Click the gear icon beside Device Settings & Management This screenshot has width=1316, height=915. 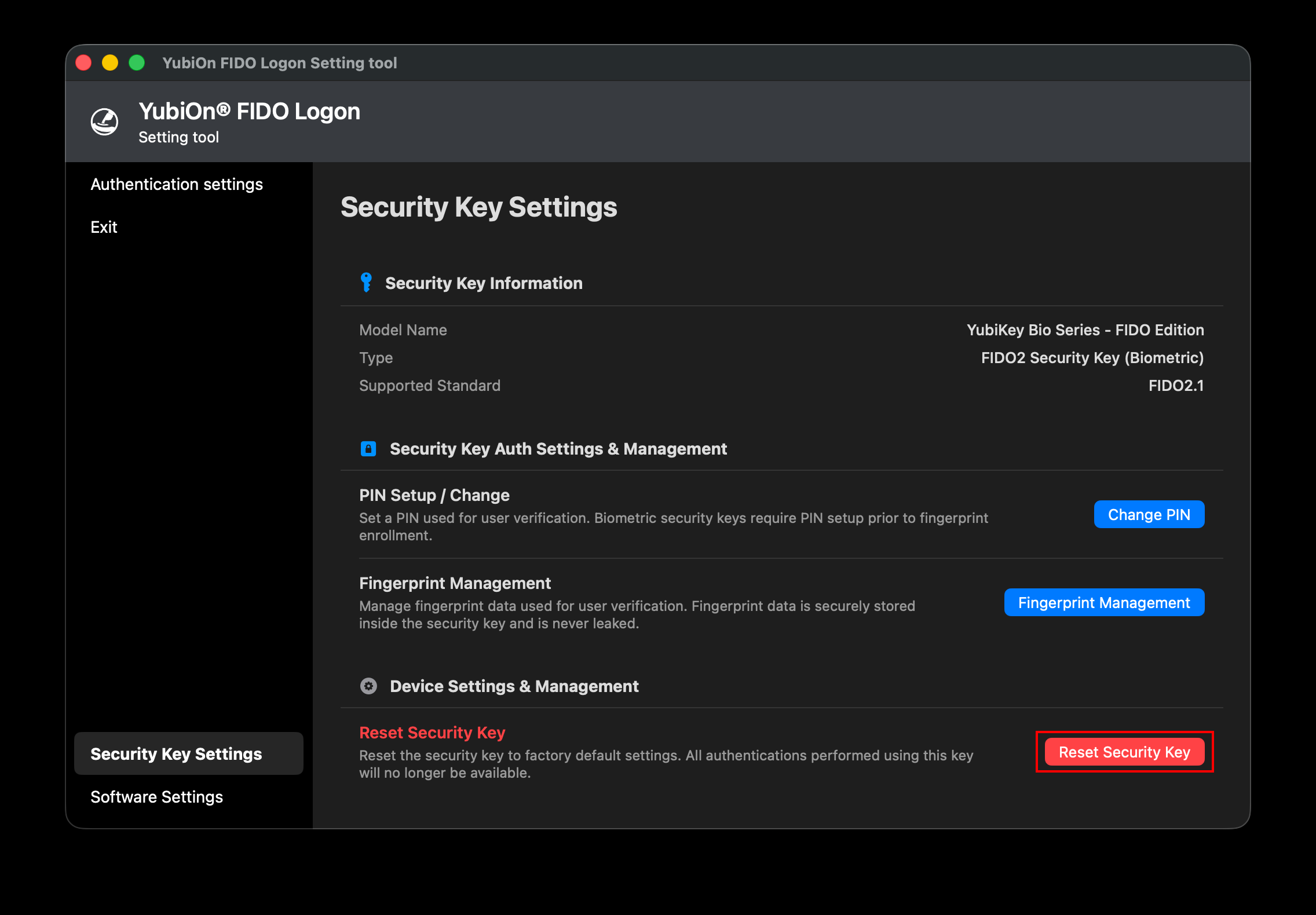point(368,686)
